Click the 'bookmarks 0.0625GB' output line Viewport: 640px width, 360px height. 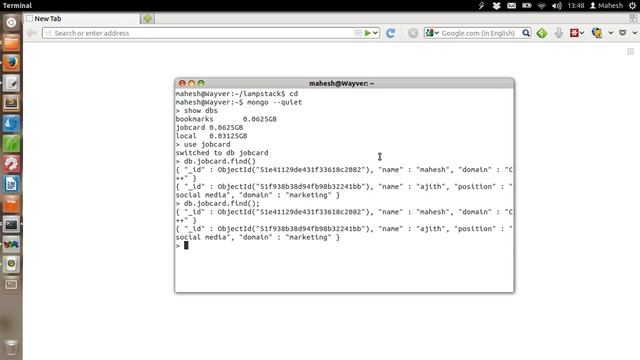point(226,119)
